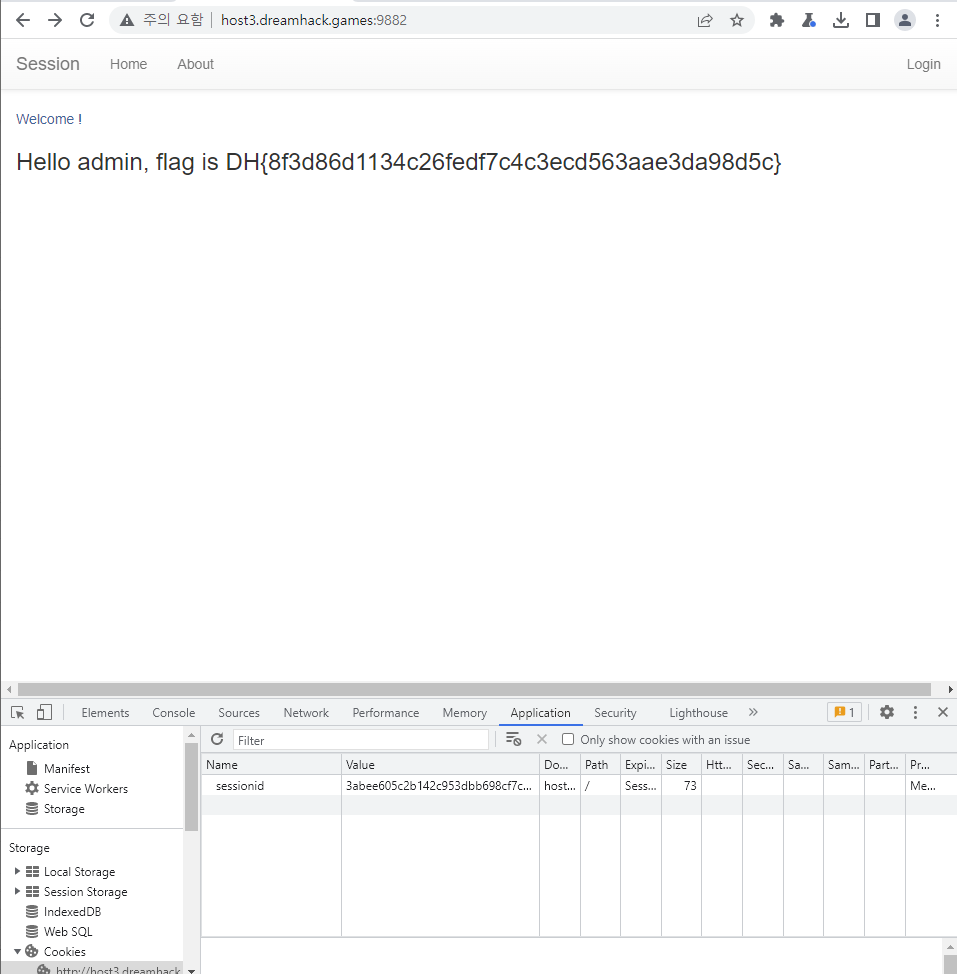Click the address bar URL
The image size is (957, 974).
coord(314,20)
